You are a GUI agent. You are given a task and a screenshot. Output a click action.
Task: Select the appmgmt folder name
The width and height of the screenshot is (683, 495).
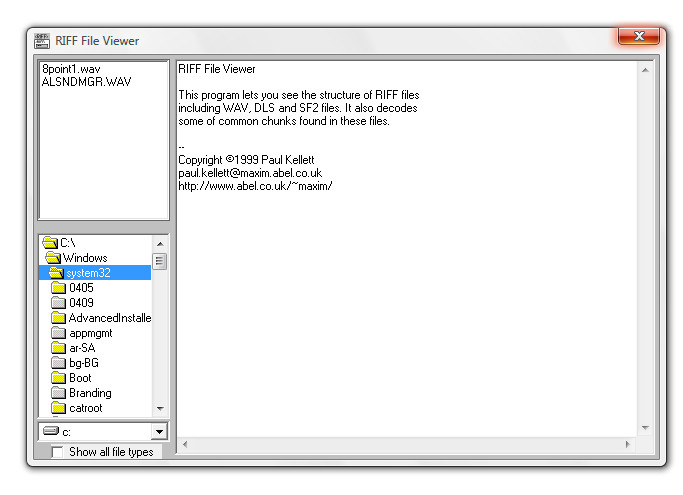point(91,333)
